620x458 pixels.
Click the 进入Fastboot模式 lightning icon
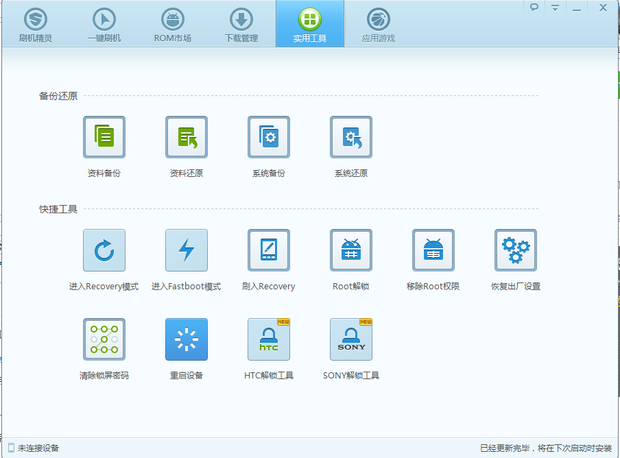coord(186,250)
